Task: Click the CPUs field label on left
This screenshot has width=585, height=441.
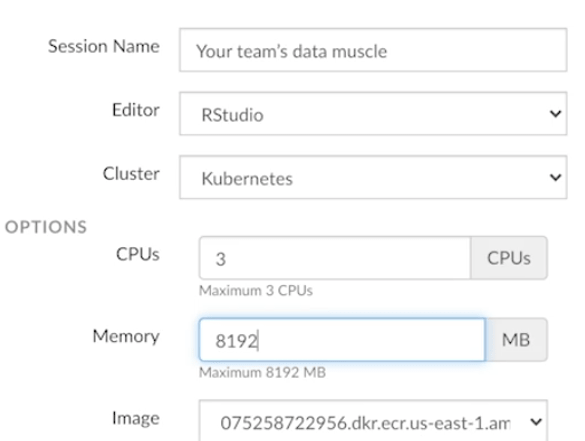Action: tap(138, 254)
